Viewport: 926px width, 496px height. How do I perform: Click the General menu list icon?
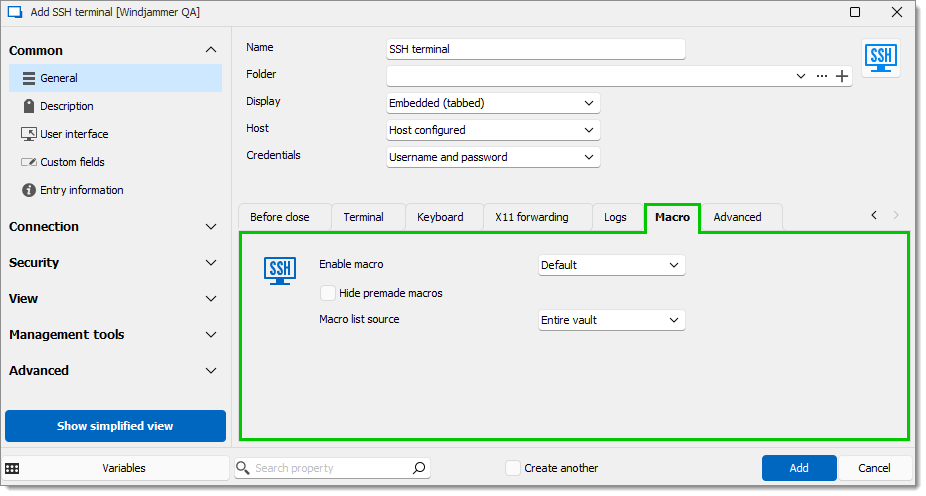pos(28,78)
